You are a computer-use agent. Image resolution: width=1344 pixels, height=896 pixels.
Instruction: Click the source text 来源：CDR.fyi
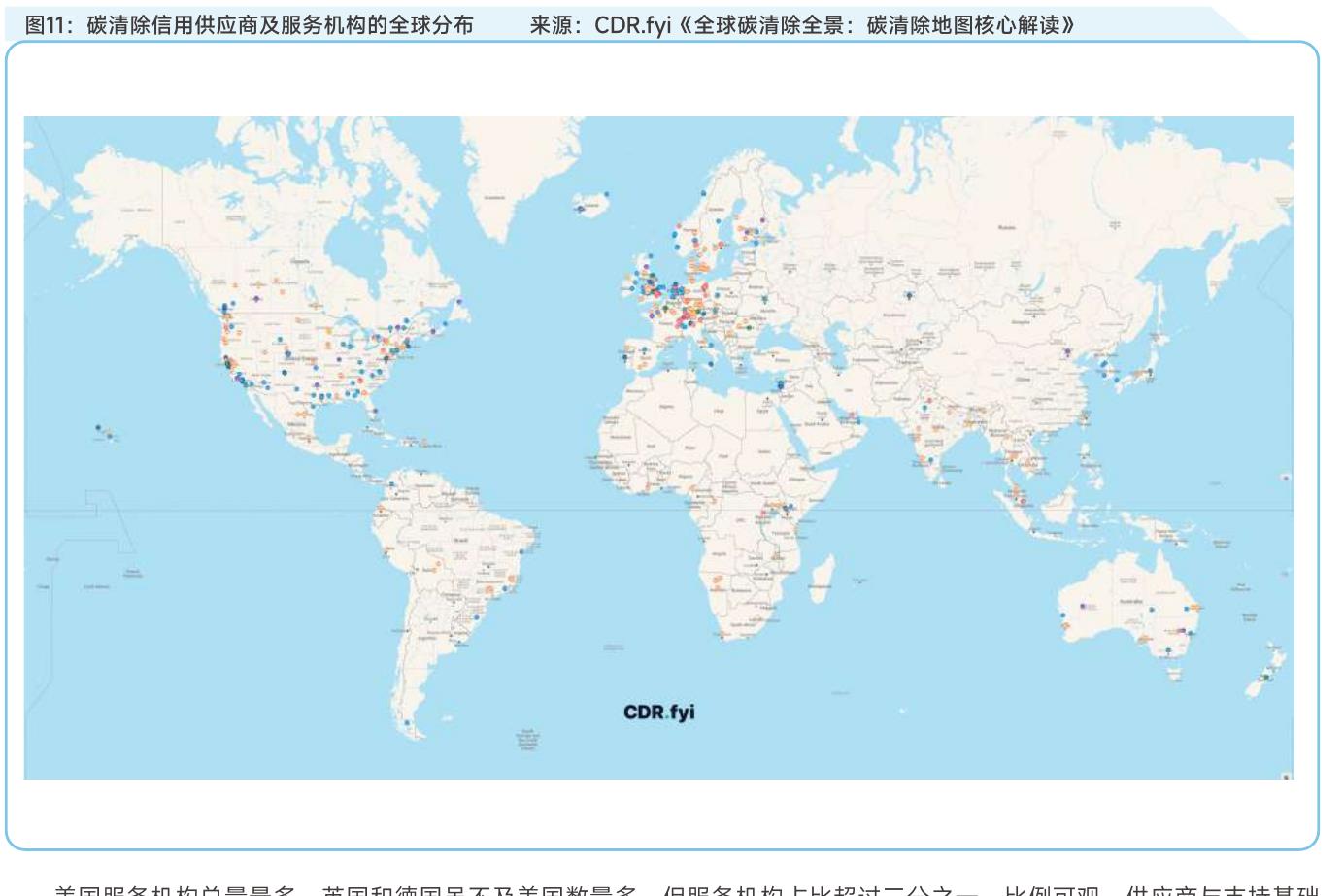(600, 25)
